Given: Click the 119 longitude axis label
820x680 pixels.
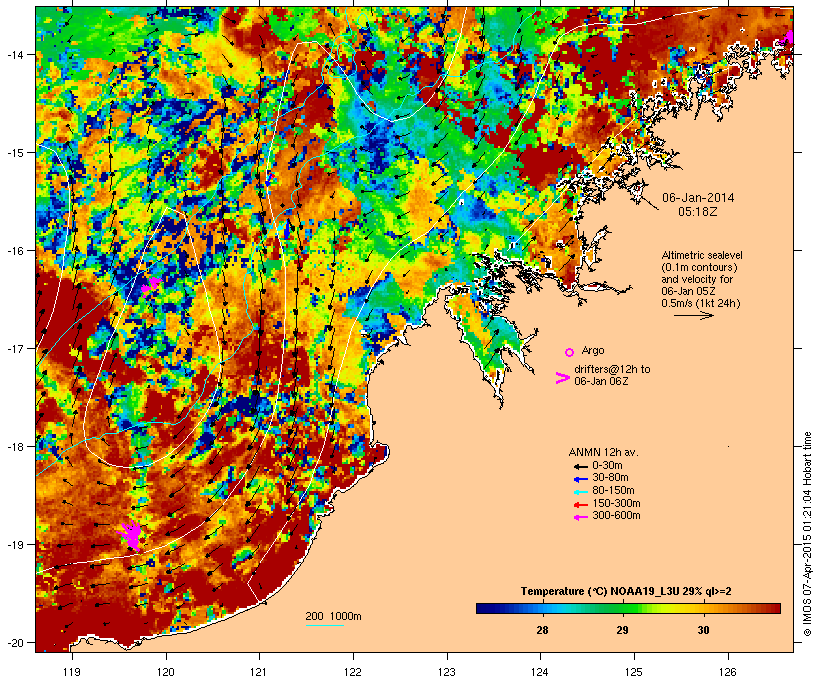Looking at the screenshot, I should click(72, 672).
